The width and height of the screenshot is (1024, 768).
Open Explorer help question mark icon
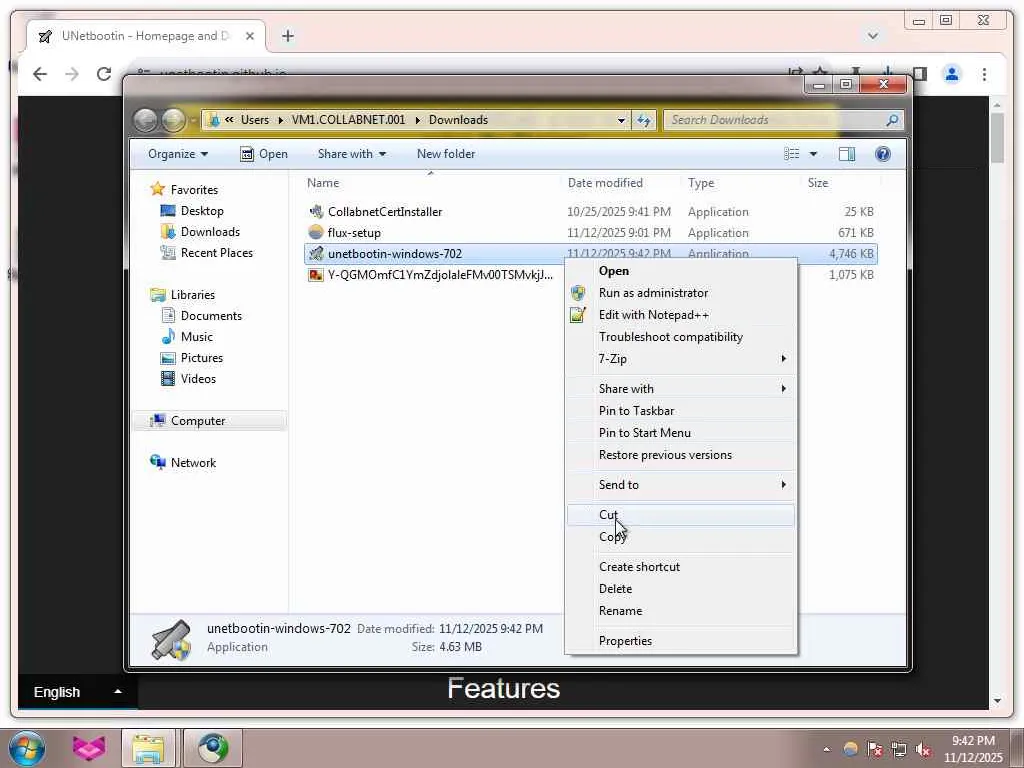coord(883,154)
